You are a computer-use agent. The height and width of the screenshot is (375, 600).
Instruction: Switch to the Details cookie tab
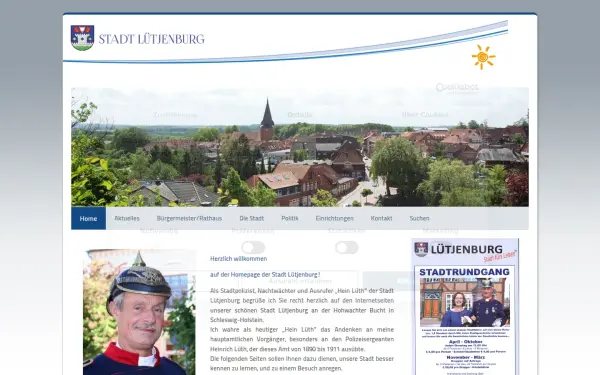click(300, 115)
